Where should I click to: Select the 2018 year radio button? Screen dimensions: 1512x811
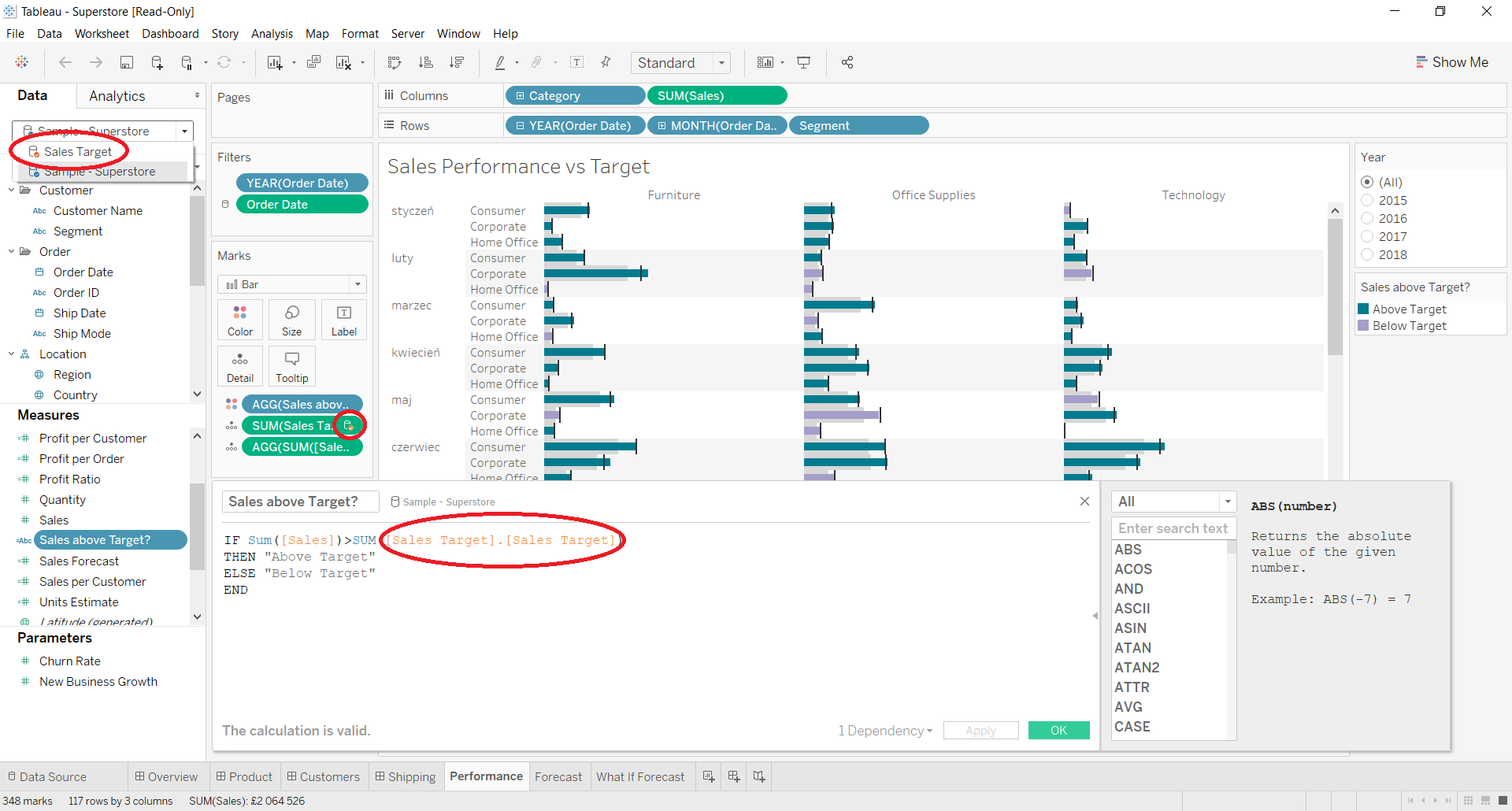pyautogui.click(x=1367, y=255)
